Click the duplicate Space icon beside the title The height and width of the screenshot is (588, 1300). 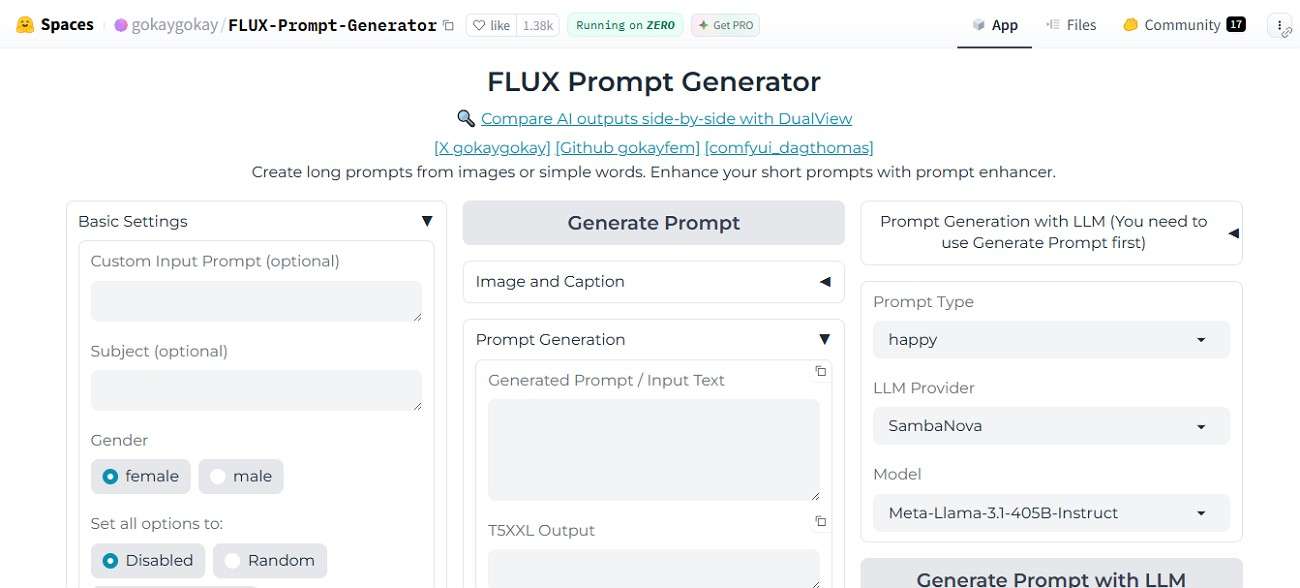[449, 25]
